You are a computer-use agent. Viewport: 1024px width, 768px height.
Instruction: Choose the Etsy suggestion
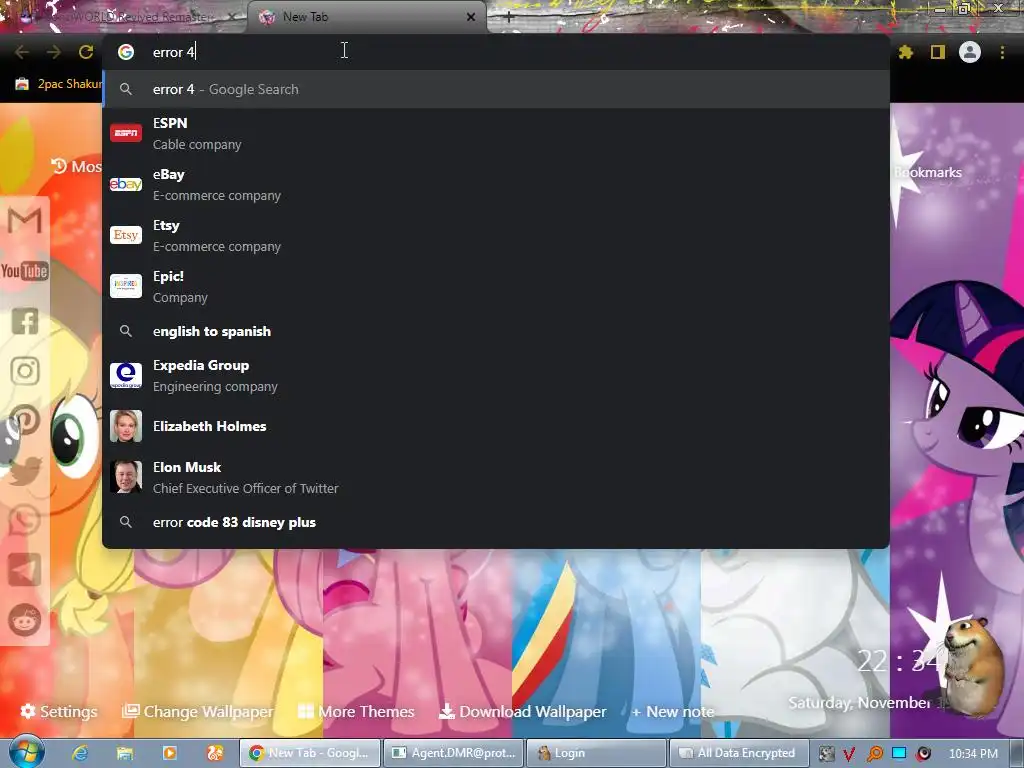click(x=496, y=235)
